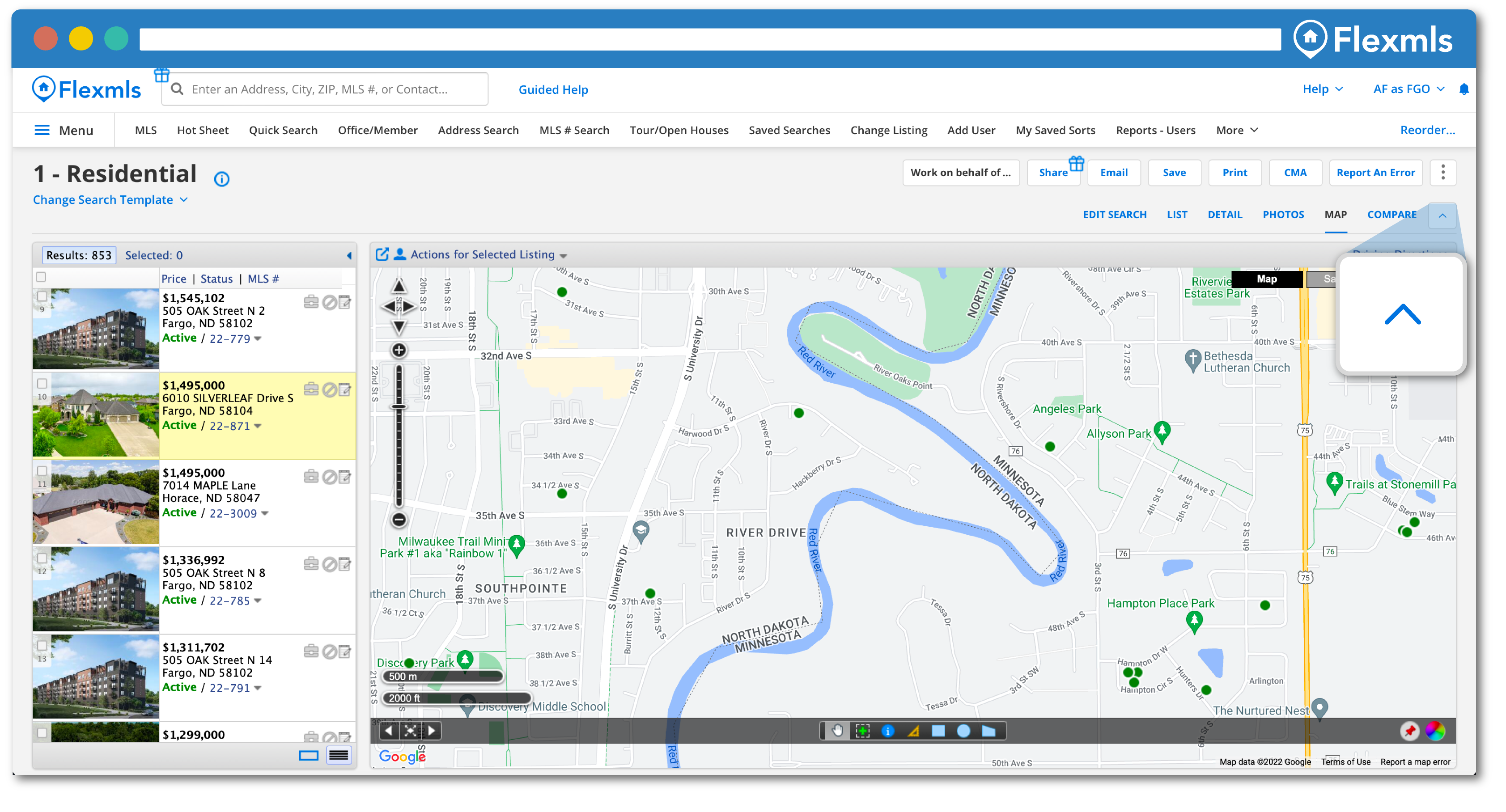The height and width of the screenshot is (812, 1506).
Task: Open the Change Search Template dropdown
Action: 110,200
